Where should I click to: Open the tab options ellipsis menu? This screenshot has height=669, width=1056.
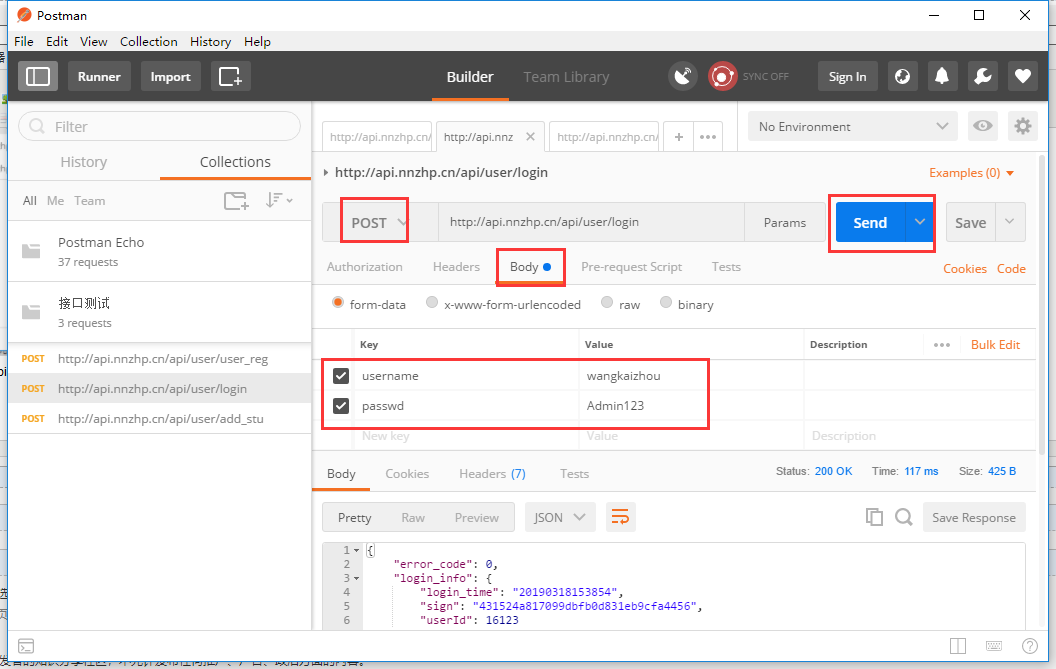click(708, 137)
